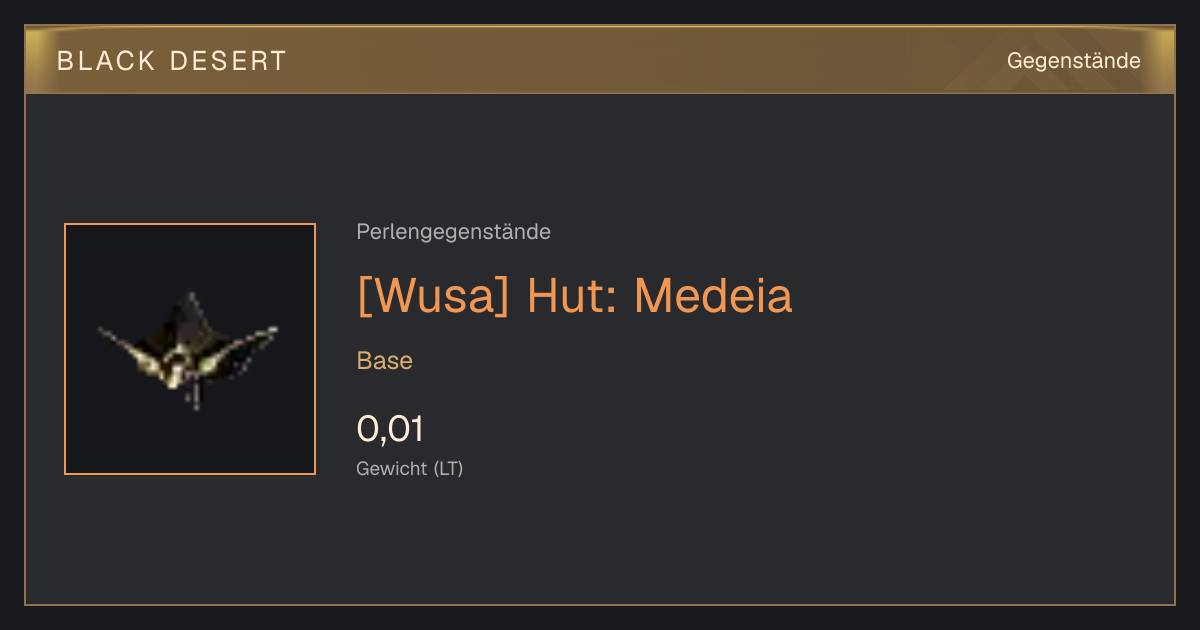Screen dimensions: 1200x630
Task: Select the item title [Wusa] Hut: Medeia
Action: pos(574,295)
